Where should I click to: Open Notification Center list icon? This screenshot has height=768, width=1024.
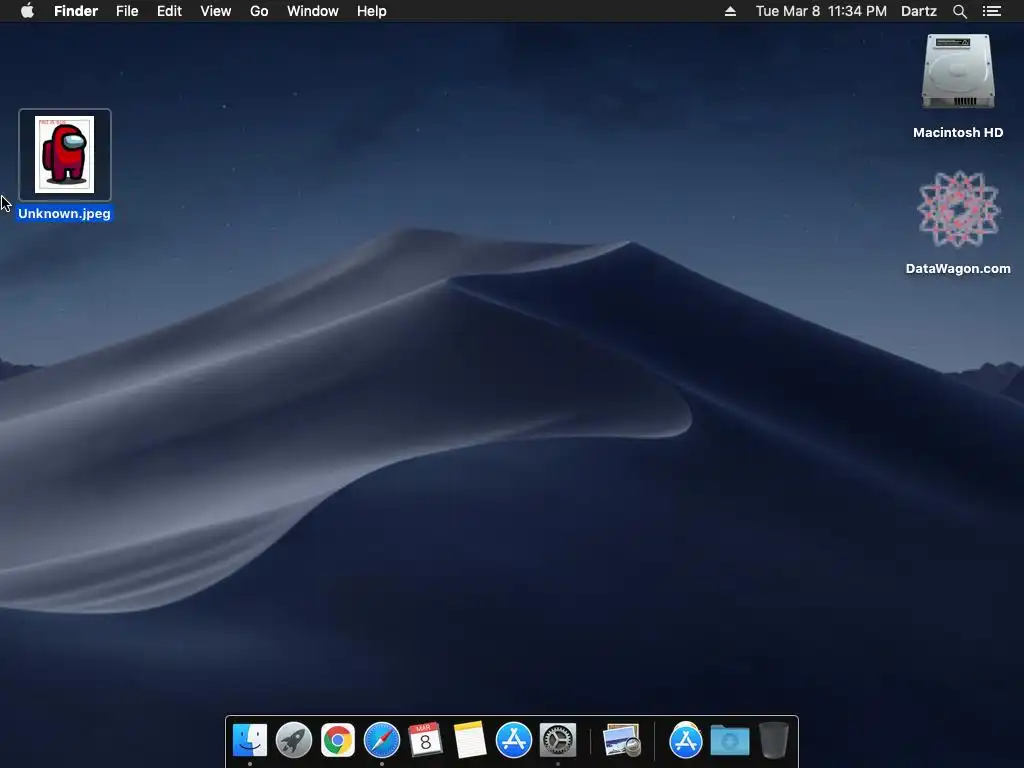[x=992, y=11]
